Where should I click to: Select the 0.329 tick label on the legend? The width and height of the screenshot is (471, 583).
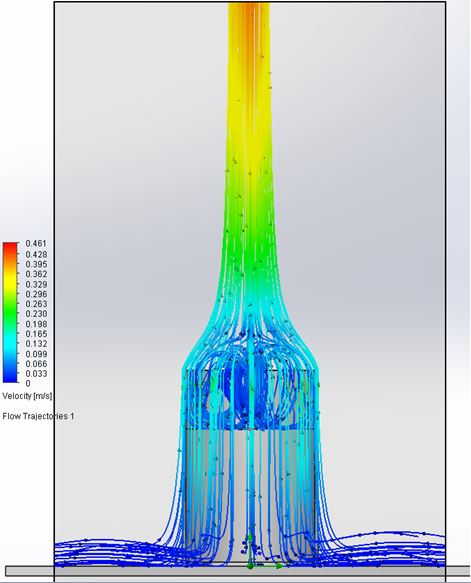point(36,284)
